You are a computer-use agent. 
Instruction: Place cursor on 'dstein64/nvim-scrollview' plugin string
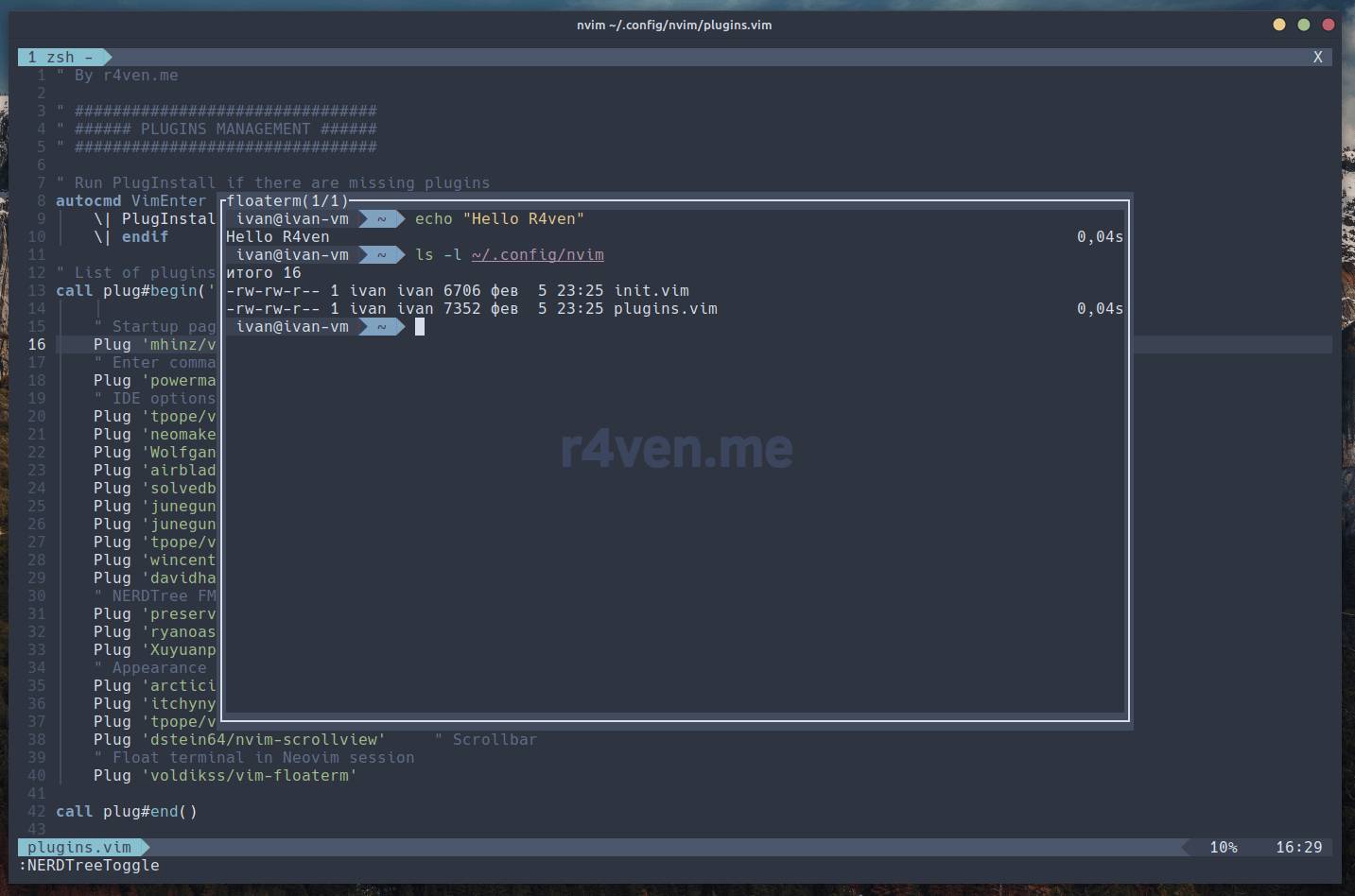point(263,740)
